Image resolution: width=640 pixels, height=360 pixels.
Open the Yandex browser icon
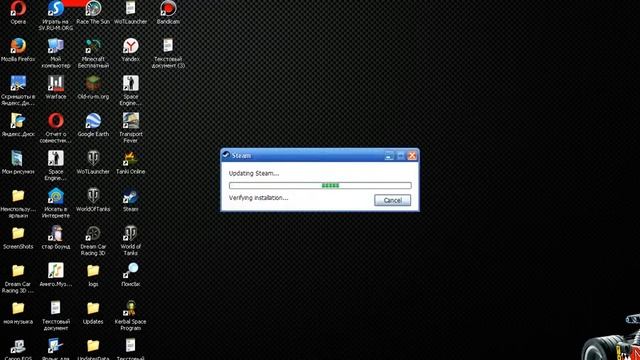[131, 46]
